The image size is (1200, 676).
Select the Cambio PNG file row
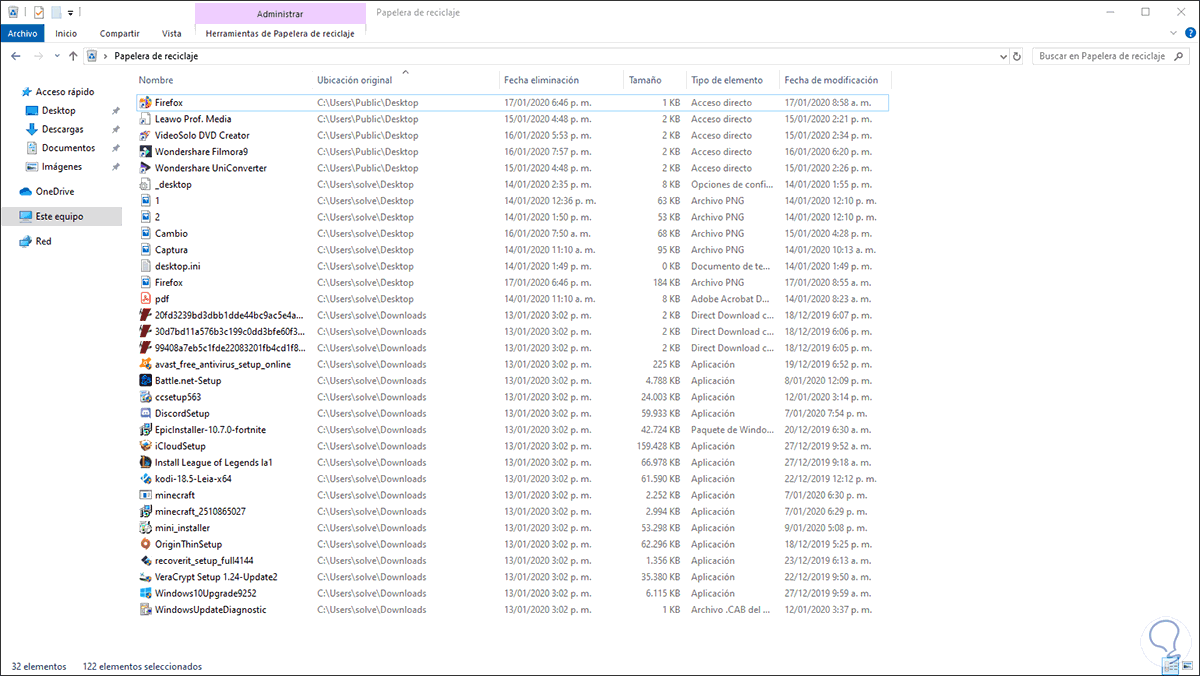click(x=512, y=233)
